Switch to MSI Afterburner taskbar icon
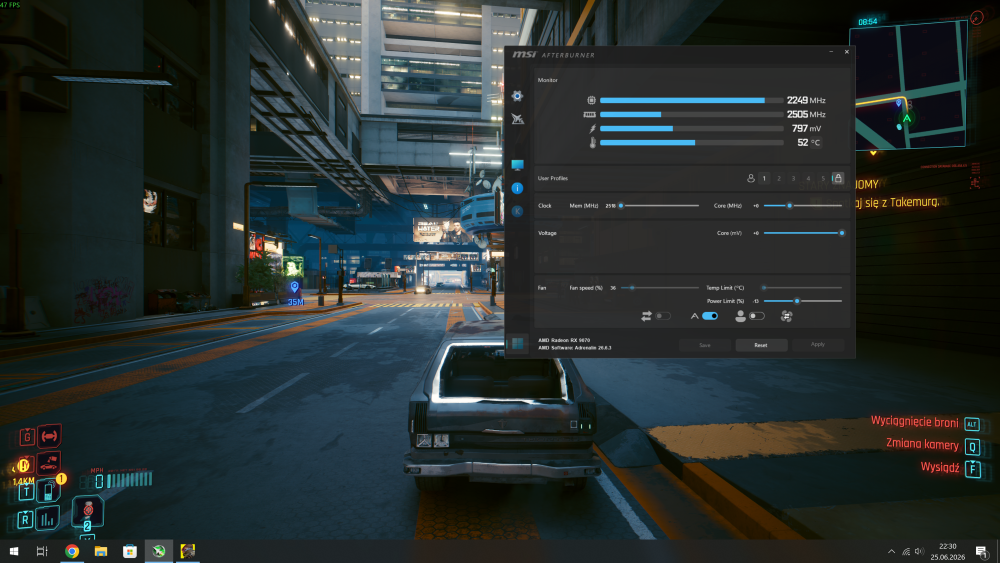The height and width of the screenshot is (563, 1000). pyautogui.click(x=159, y=552)
